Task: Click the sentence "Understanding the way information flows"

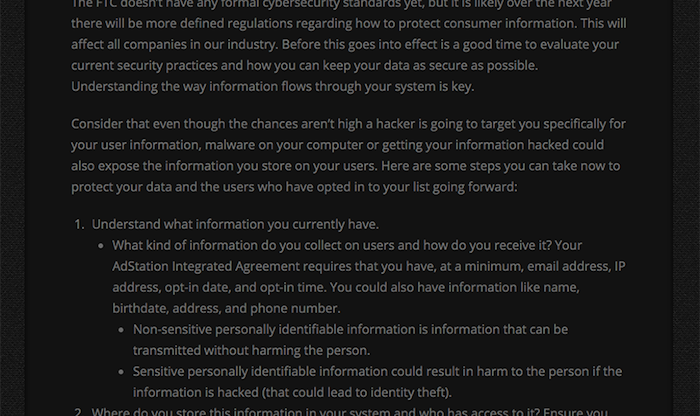Action: point(272,86)
